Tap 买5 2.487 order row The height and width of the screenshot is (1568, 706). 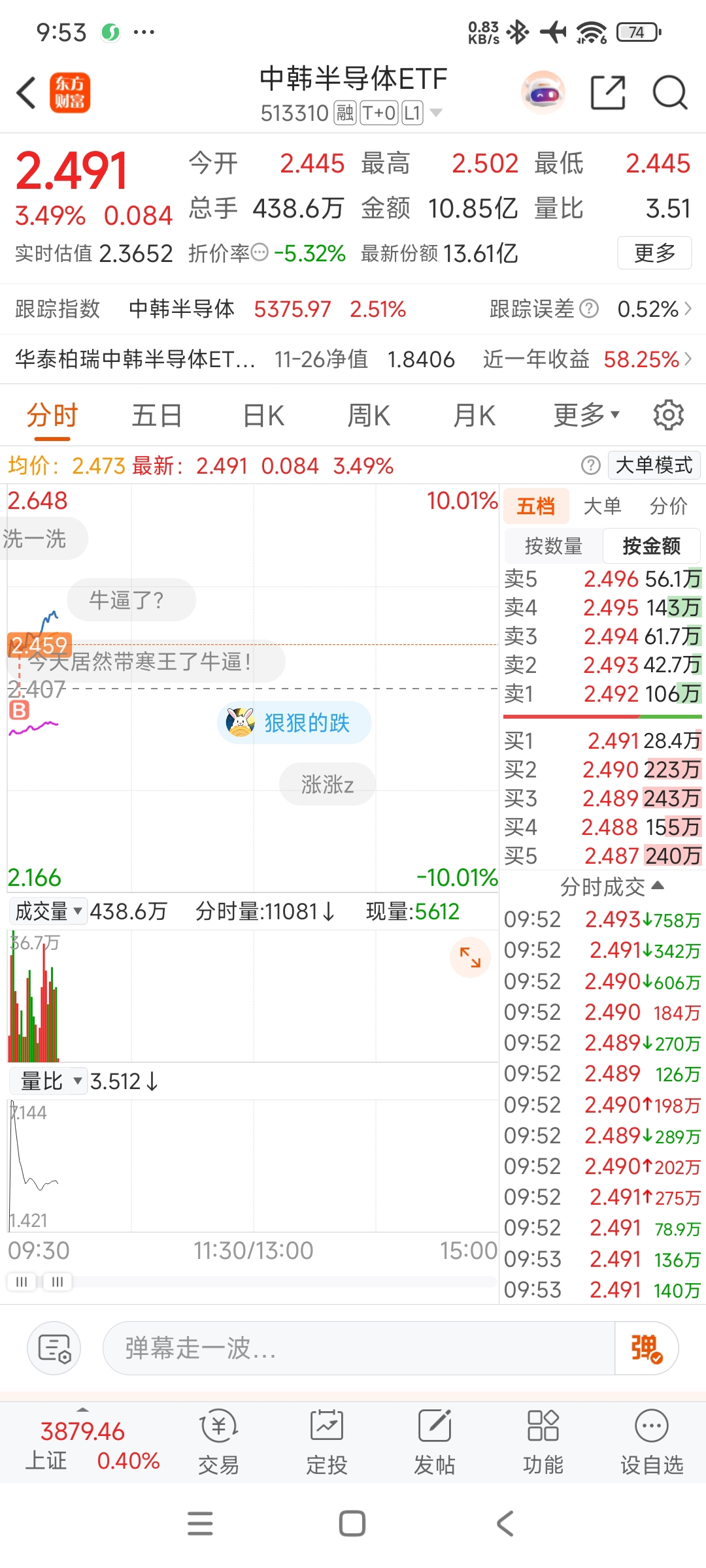click(x=603, y=855)
